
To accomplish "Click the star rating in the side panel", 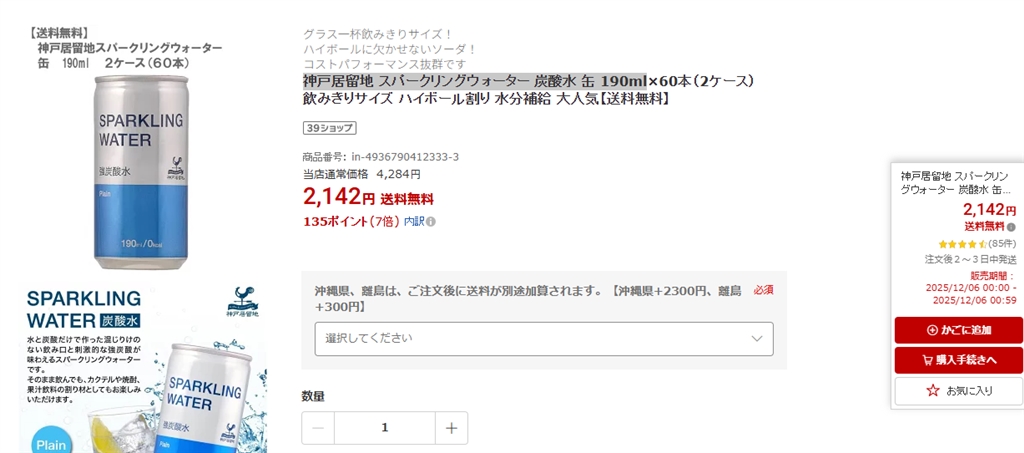I will click(x=962, y=244).
